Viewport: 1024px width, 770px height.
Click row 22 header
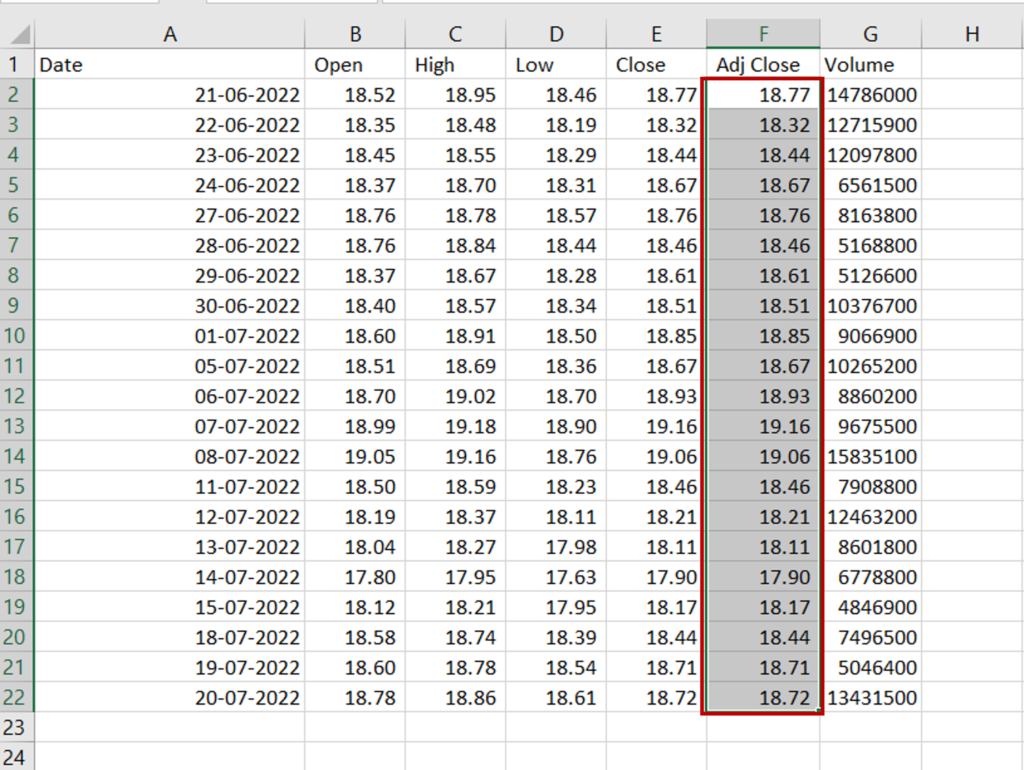pyautogui.click(x=17, y=698)
